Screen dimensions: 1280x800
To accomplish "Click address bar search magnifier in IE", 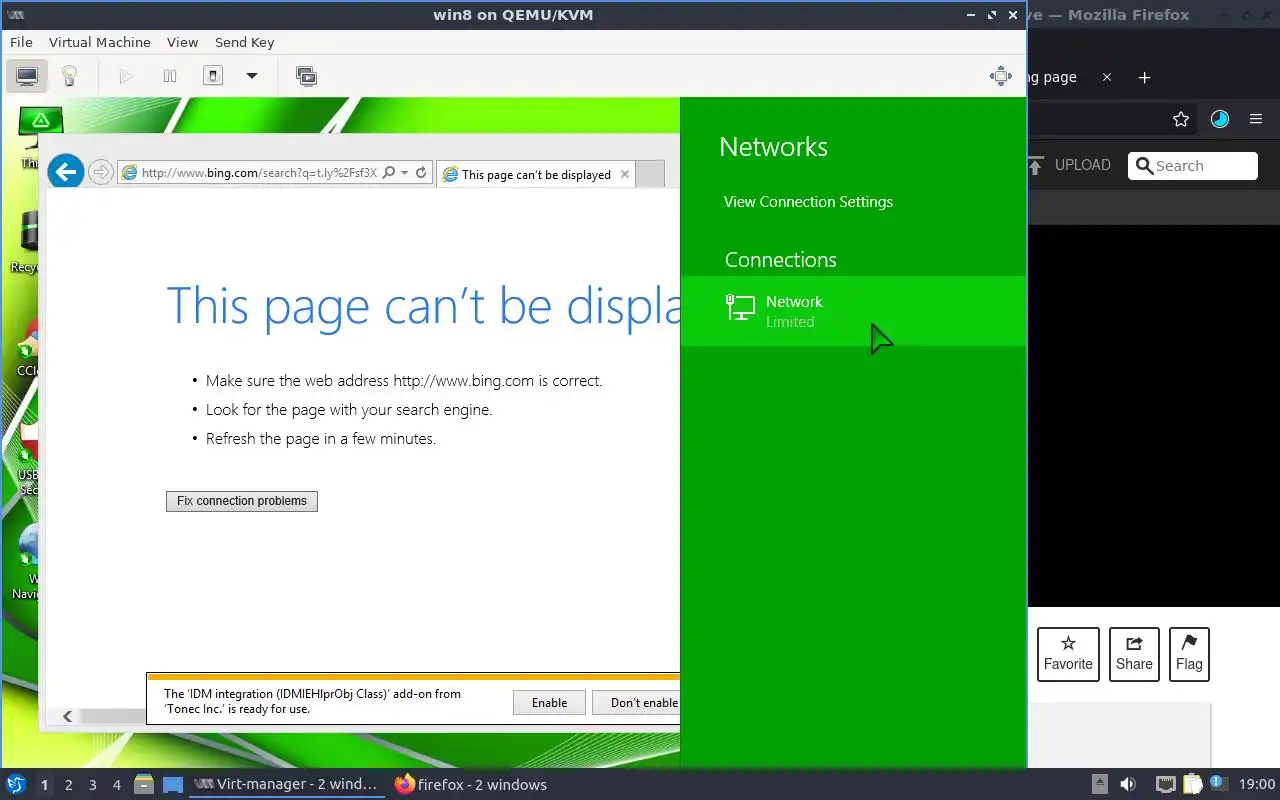I will 389,173.
